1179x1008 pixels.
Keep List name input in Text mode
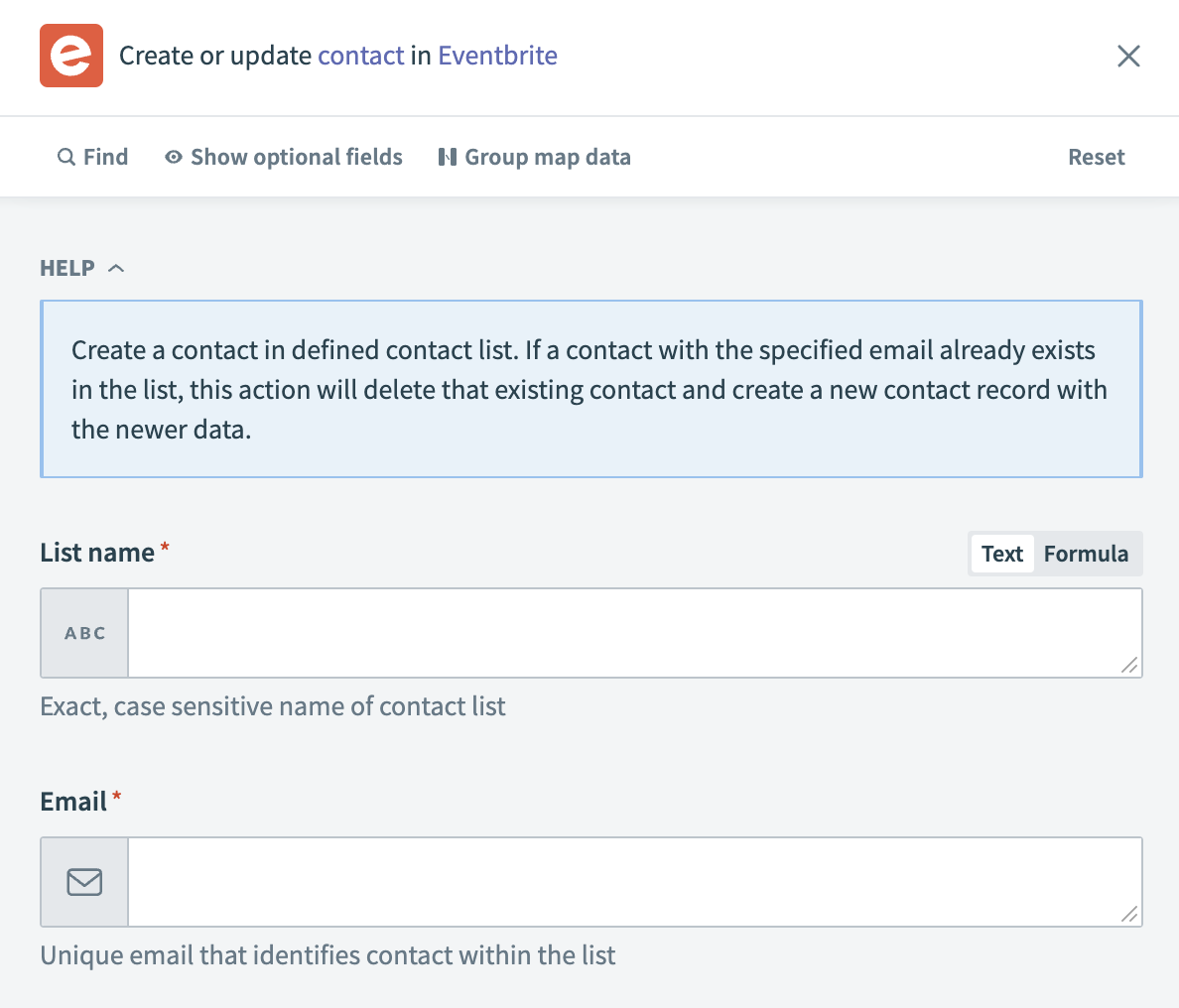[x=1001, y=554]
